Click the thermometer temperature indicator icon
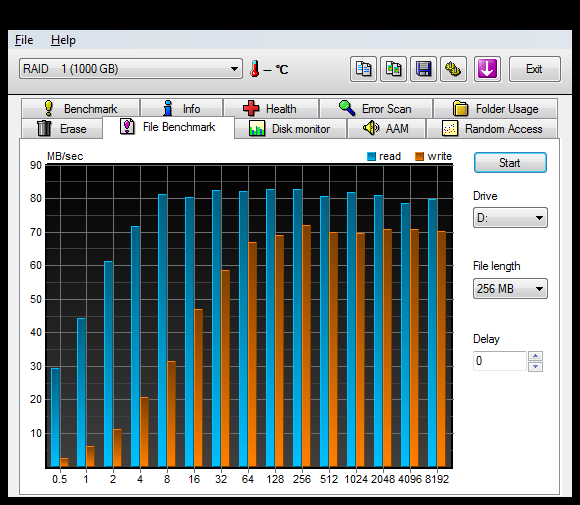The width and height of the screenshot is (580, 505). [254, 69]
